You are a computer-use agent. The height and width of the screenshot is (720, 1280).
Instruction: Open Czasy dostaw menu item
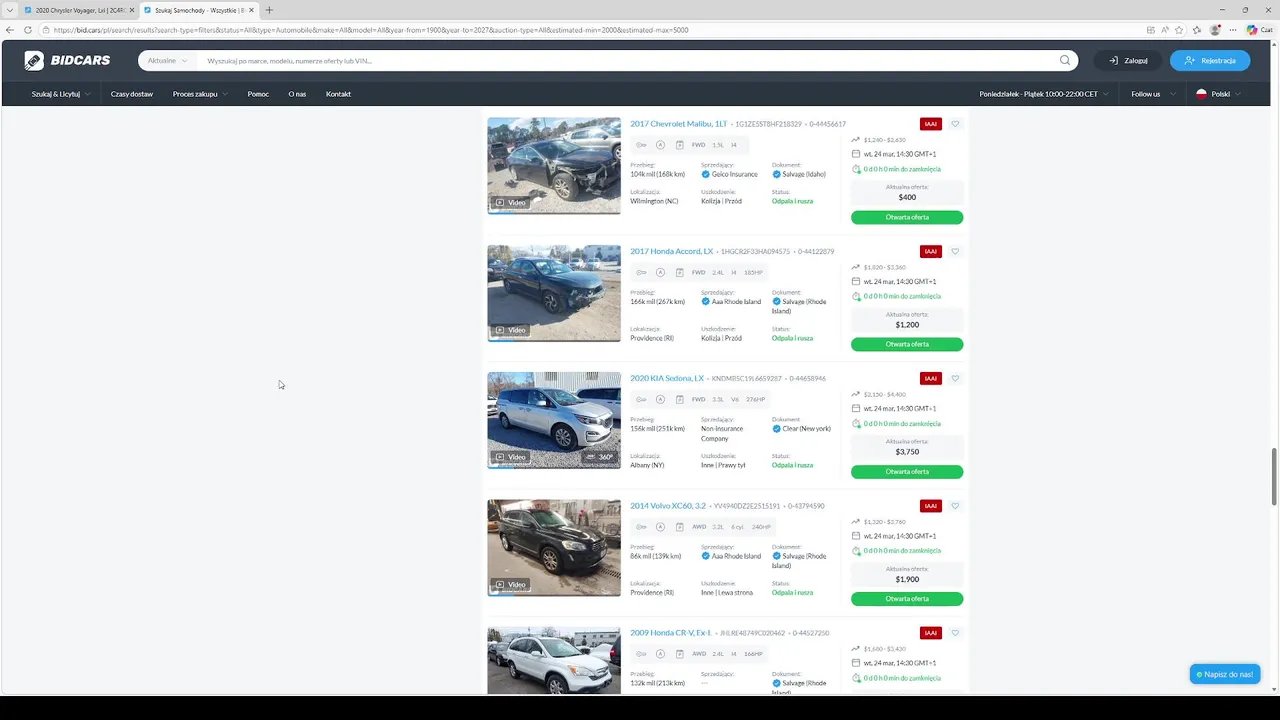[132, 94]
